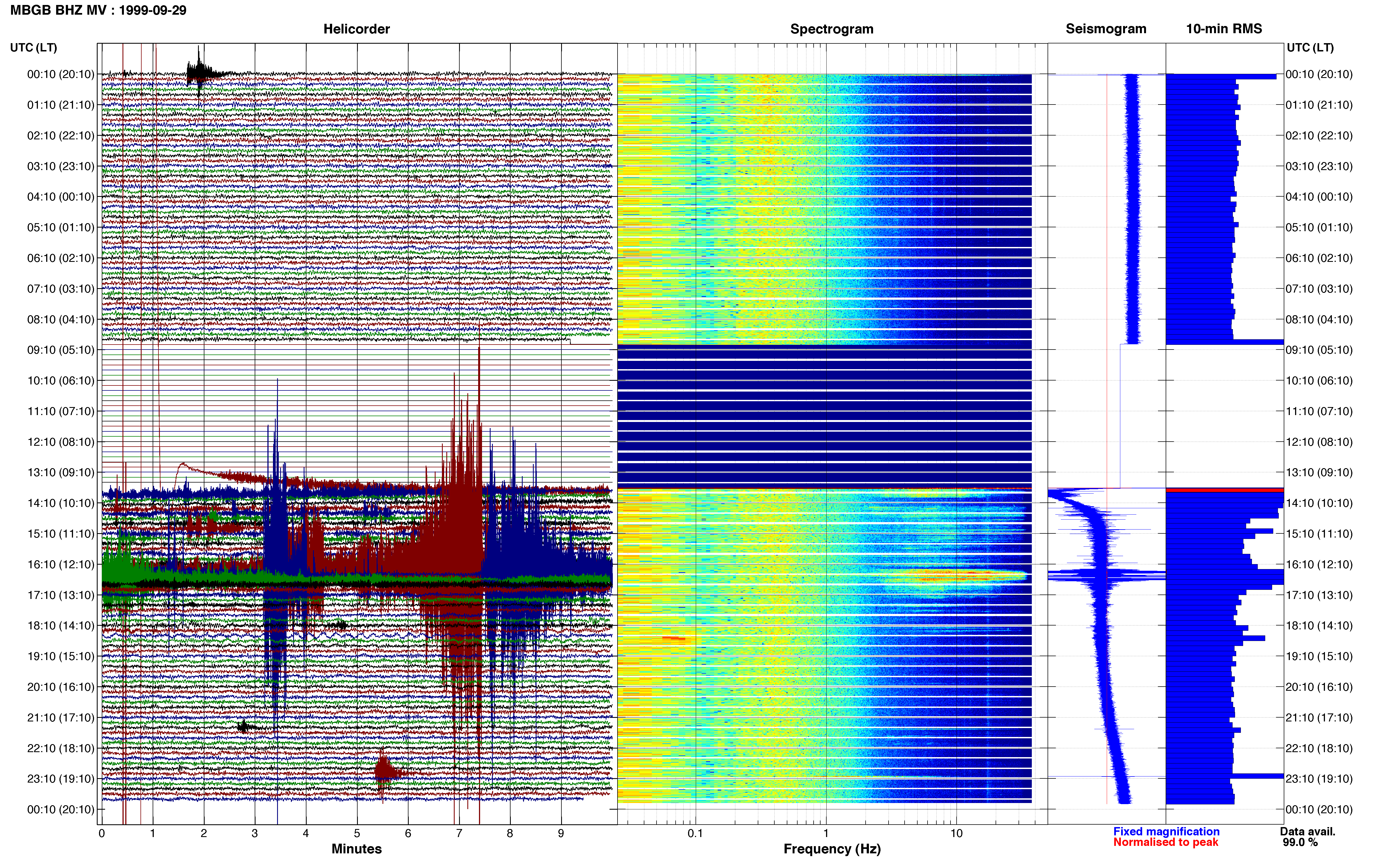Screen dimensions: 1388x868
Task: Click minute 5 tick on helicorder axis
Action: tap(356, 833)
